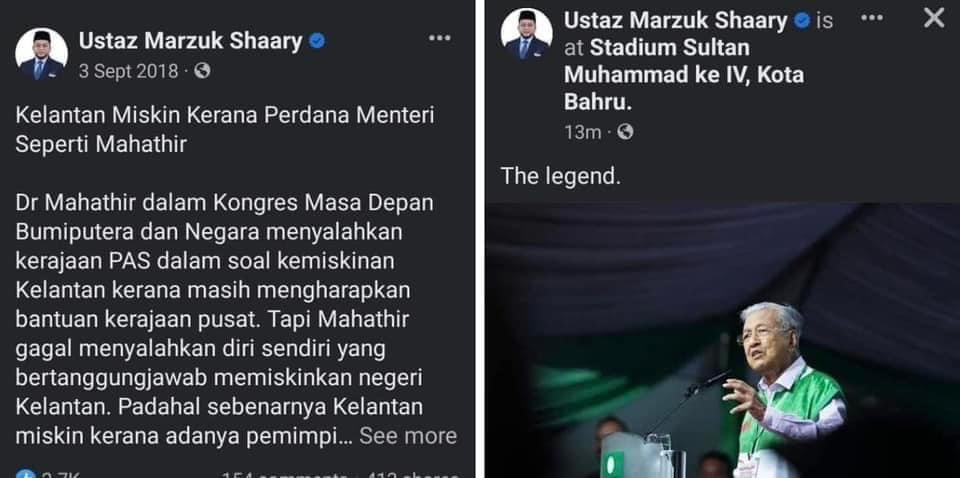The width and height of the screenshot is (960, 478).
Task: Click the right post's profile picture
Action: click(x=527, y=34)
